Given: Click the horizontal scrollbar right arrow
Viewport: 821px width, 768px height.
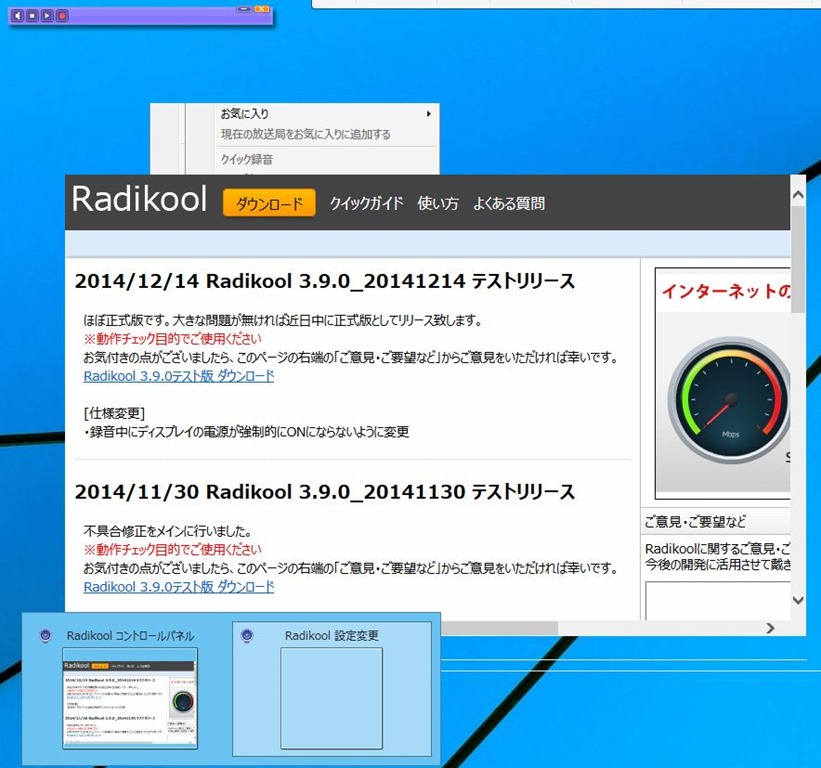Looking at the screenshot, I should (x=770, y=628).
